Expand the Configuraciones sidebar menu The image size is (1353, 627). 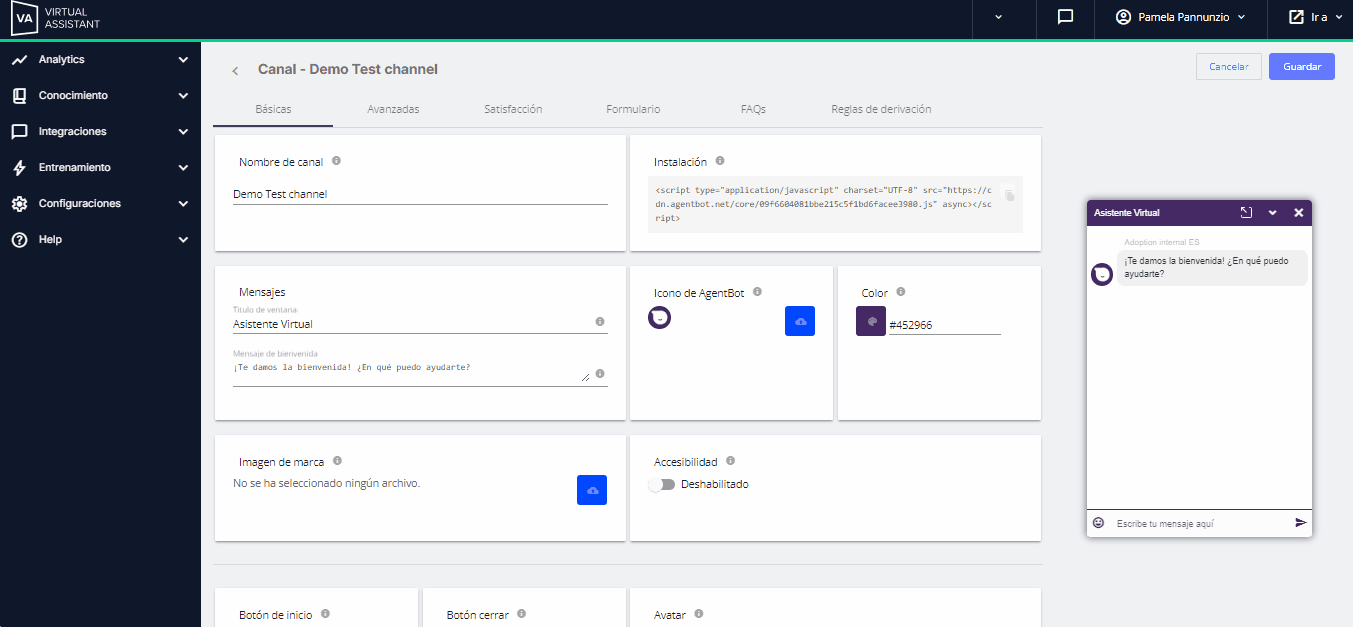[x=183, y=204]
